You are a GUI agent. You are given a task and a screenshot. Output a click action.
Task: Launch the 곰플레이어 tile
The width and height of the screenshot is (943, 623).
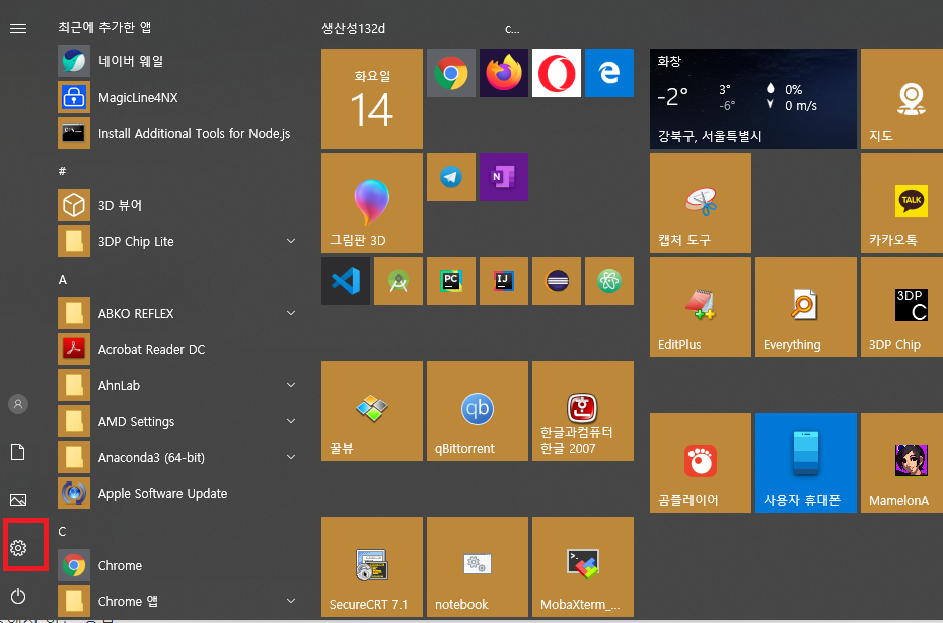700,462
